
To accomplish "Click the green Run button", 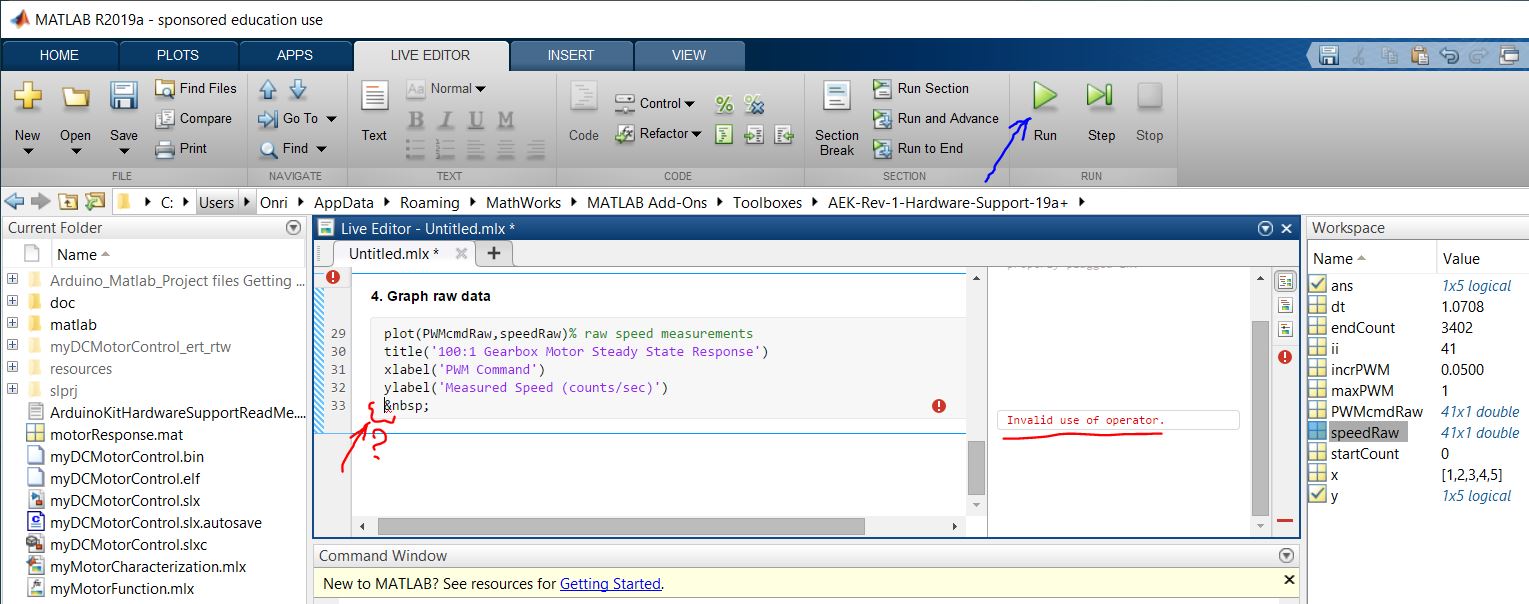I will click(x=1045, y=96).
